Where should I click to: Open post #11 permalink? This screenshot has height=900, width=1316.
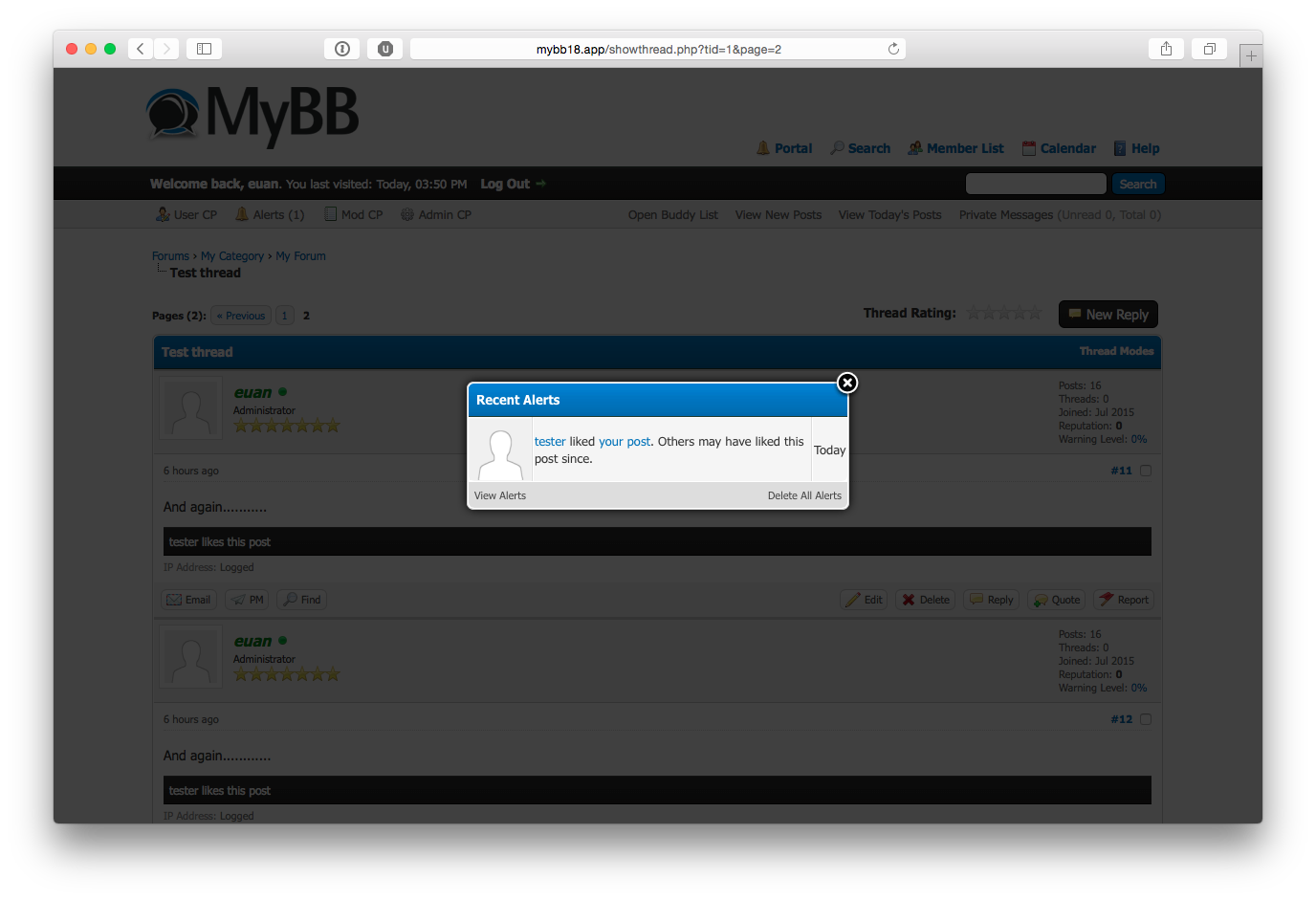click(1121, 471)
